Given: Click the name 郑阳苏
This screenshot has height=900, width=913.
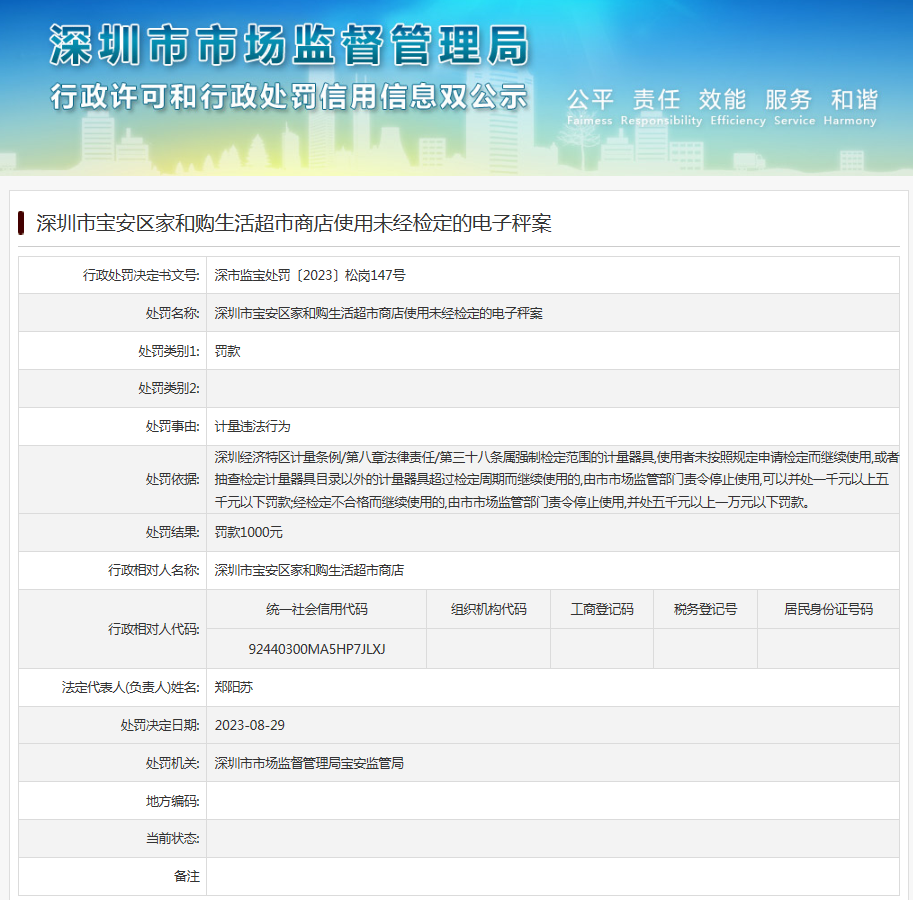Looking at the screenshot, I should coord(233,688).
